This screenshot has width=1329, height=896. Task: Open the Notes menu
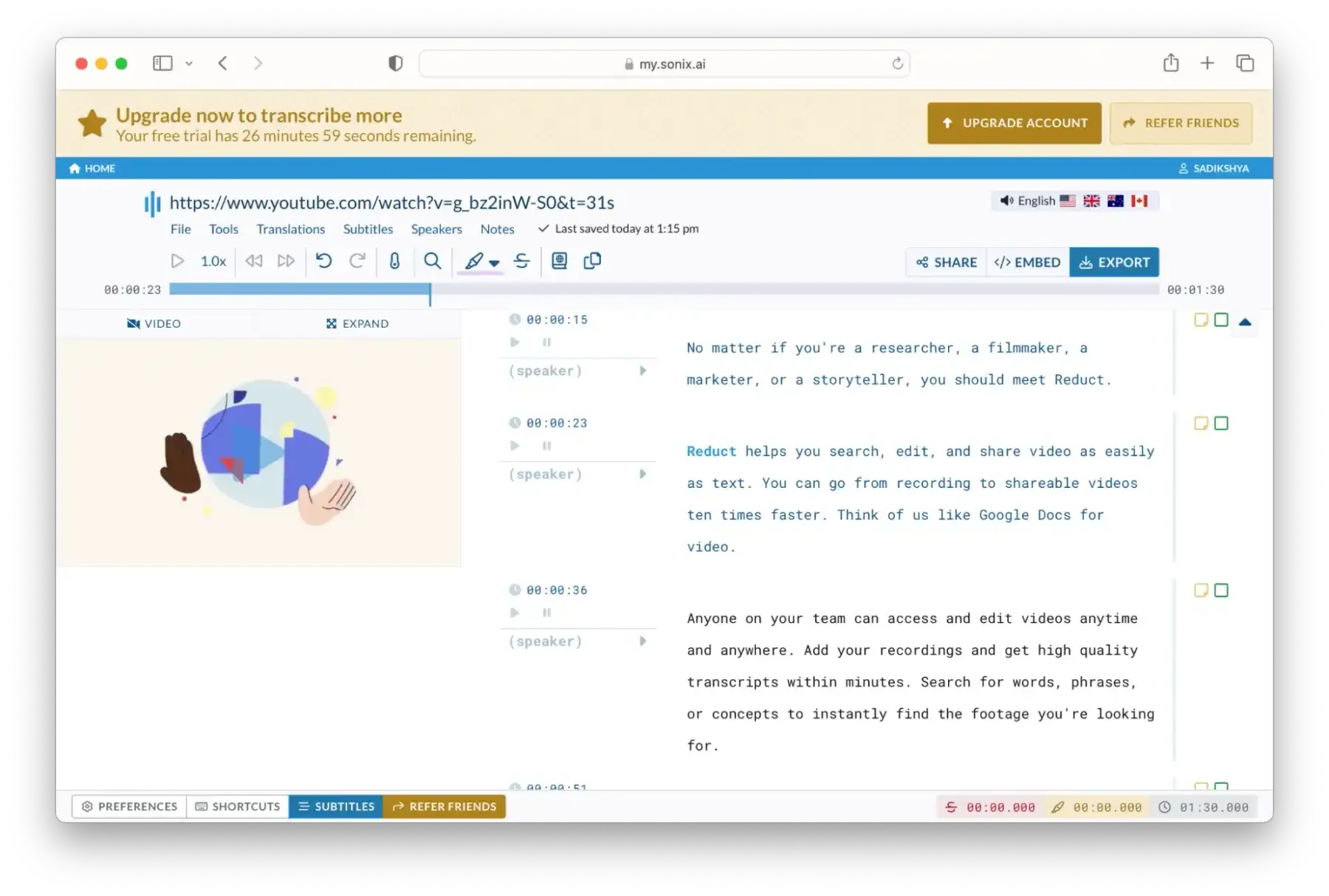click(x=497, y=229)
